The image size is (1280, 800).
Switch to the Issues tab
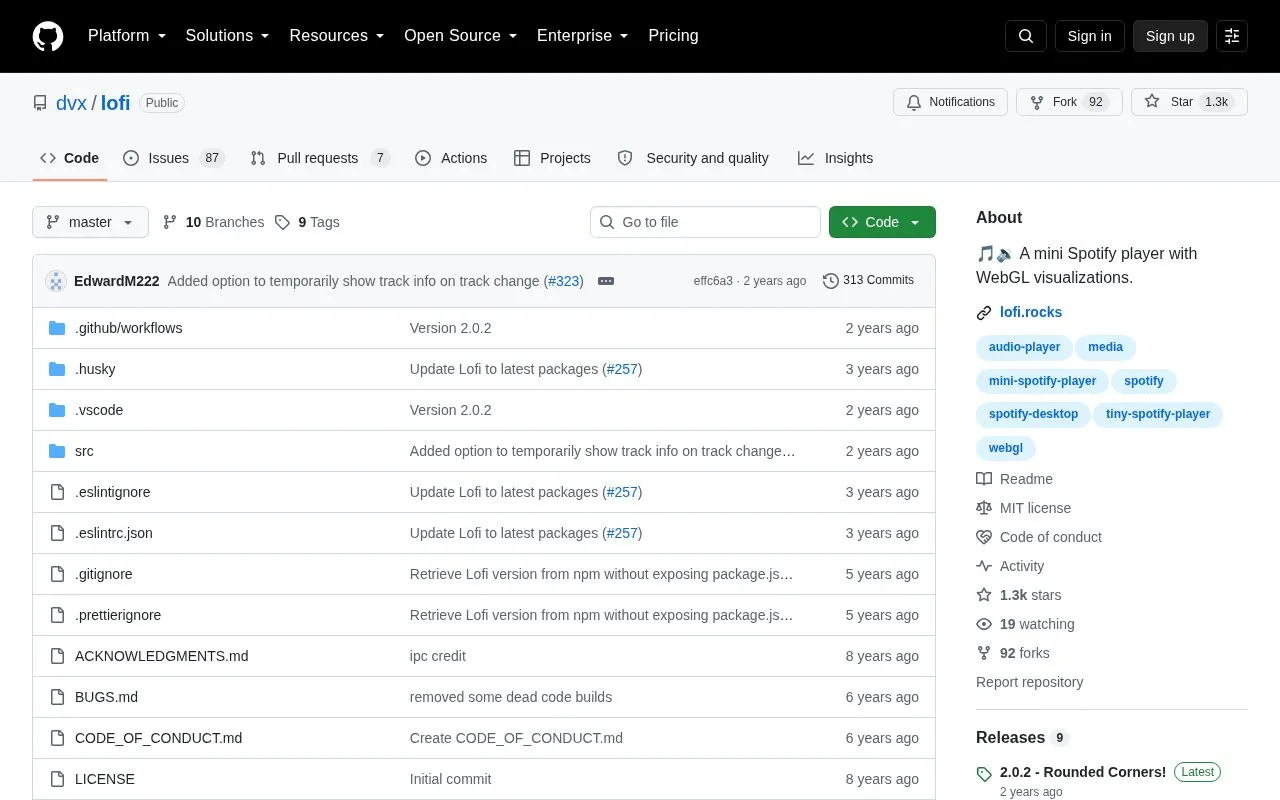173,158
